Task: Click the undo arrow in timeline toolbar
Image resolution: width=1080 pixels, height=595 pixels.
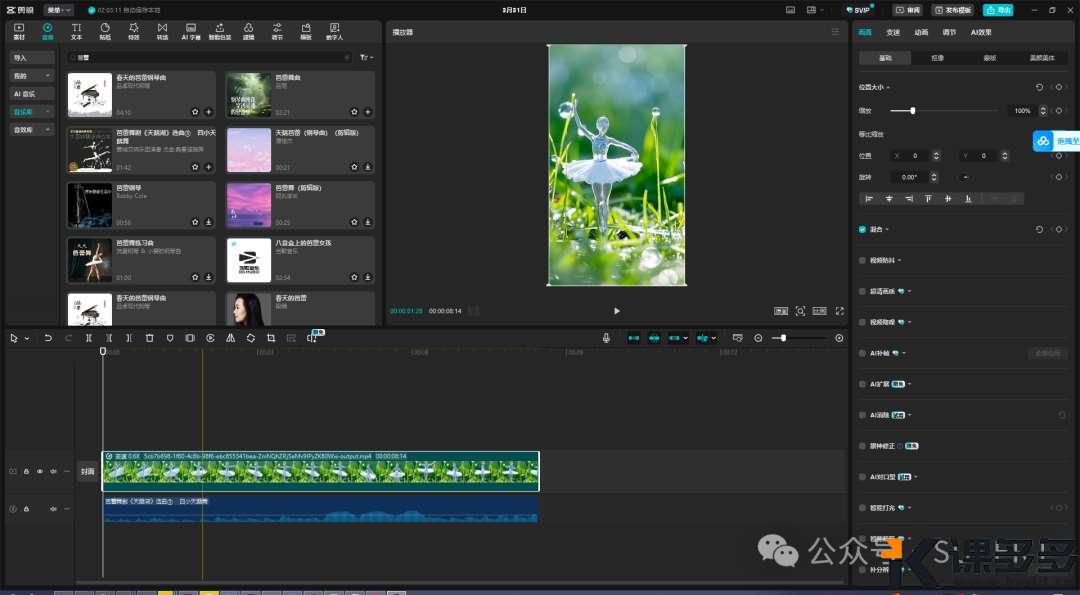Action: click(x=48, y=338)
